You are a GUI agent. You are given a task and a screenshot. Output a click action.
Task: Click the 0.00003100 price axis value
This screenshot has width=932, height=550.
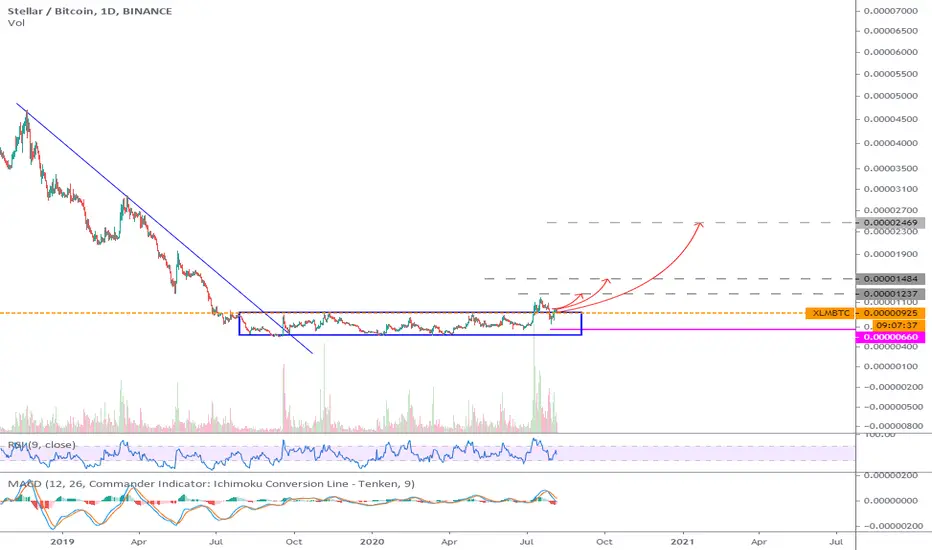pos(890,189)
